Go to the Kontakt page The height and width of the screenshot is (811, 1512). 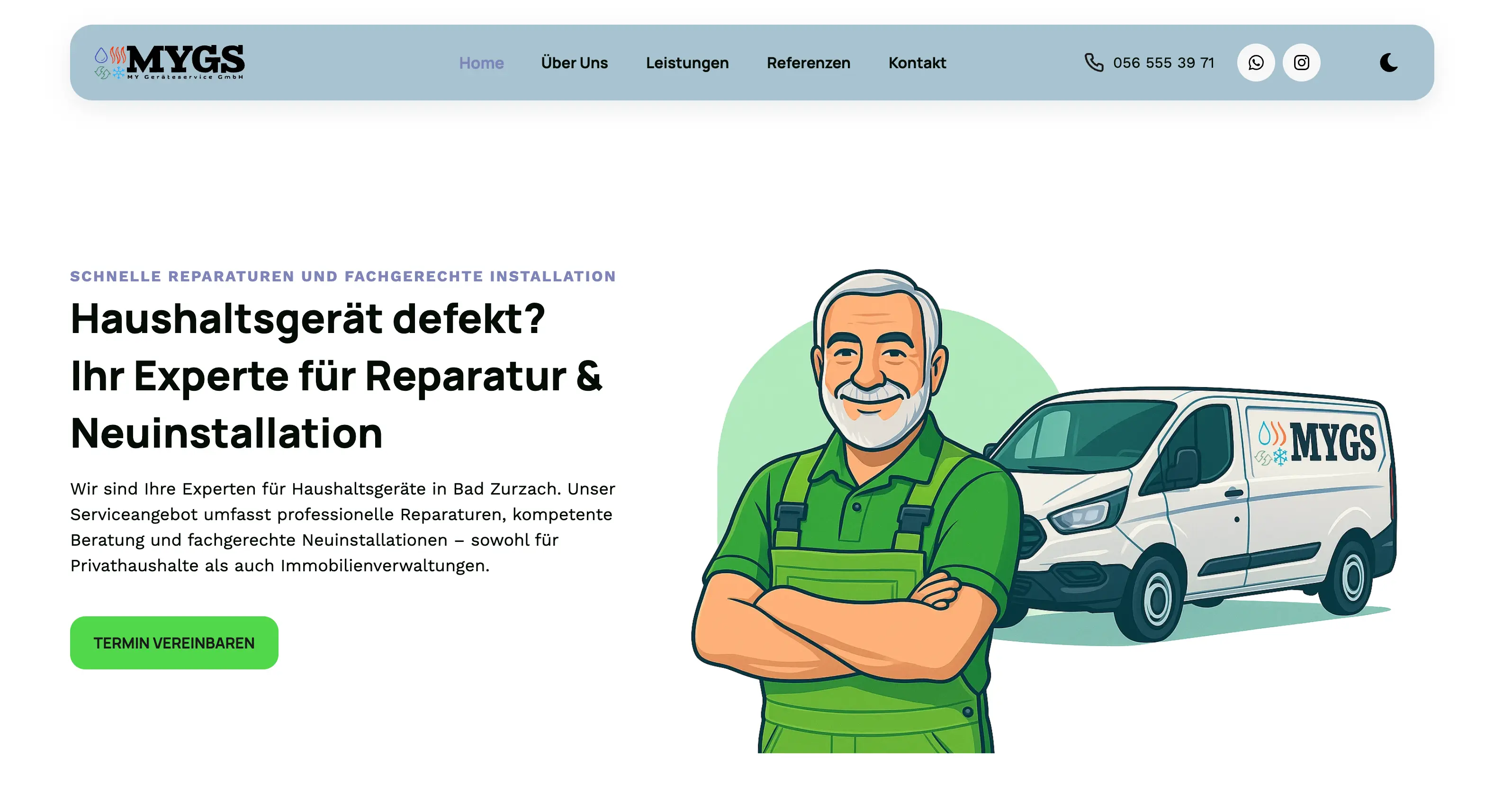point(917,63)
